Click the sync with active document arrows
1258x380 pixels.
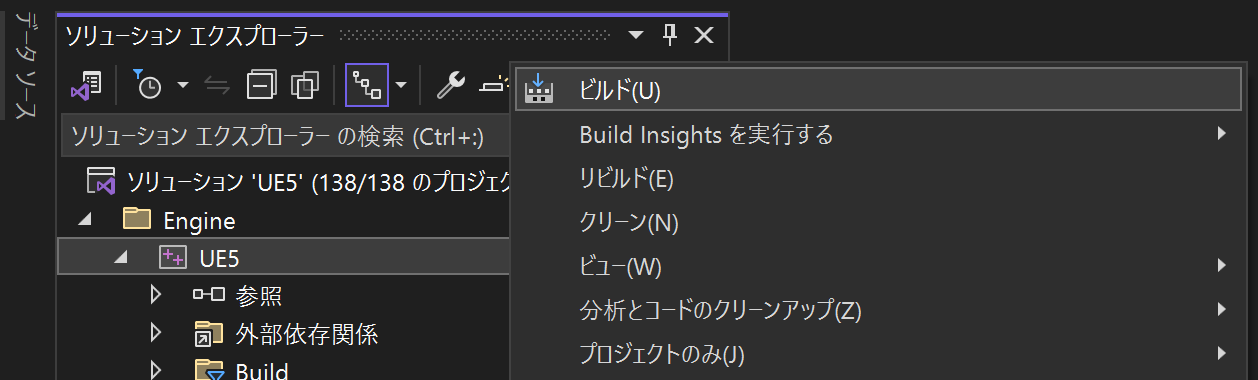[217, 86]
